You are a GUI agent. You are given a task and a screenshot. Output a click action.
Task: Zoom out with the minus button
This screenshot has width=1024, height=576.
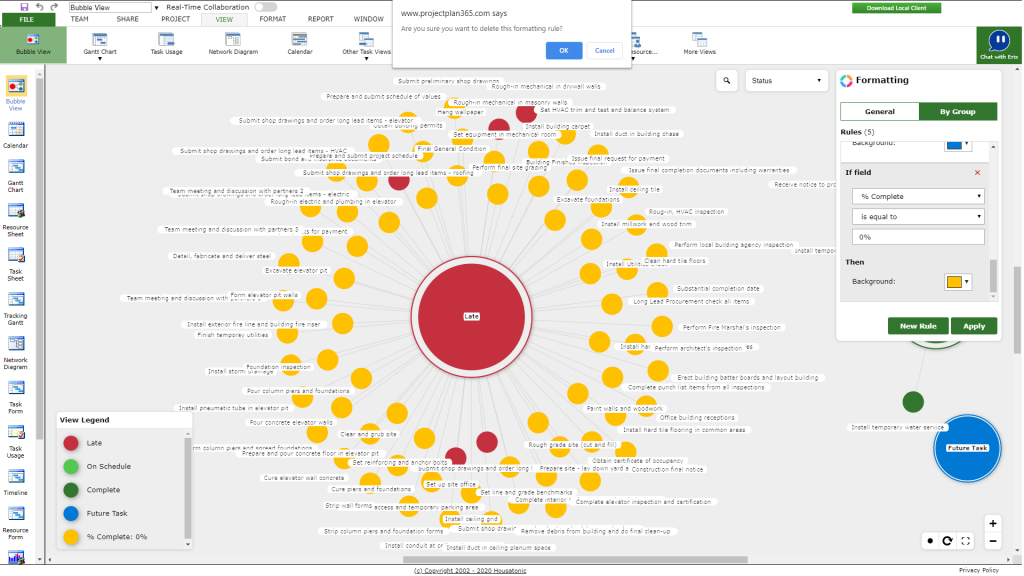(993, 541)
